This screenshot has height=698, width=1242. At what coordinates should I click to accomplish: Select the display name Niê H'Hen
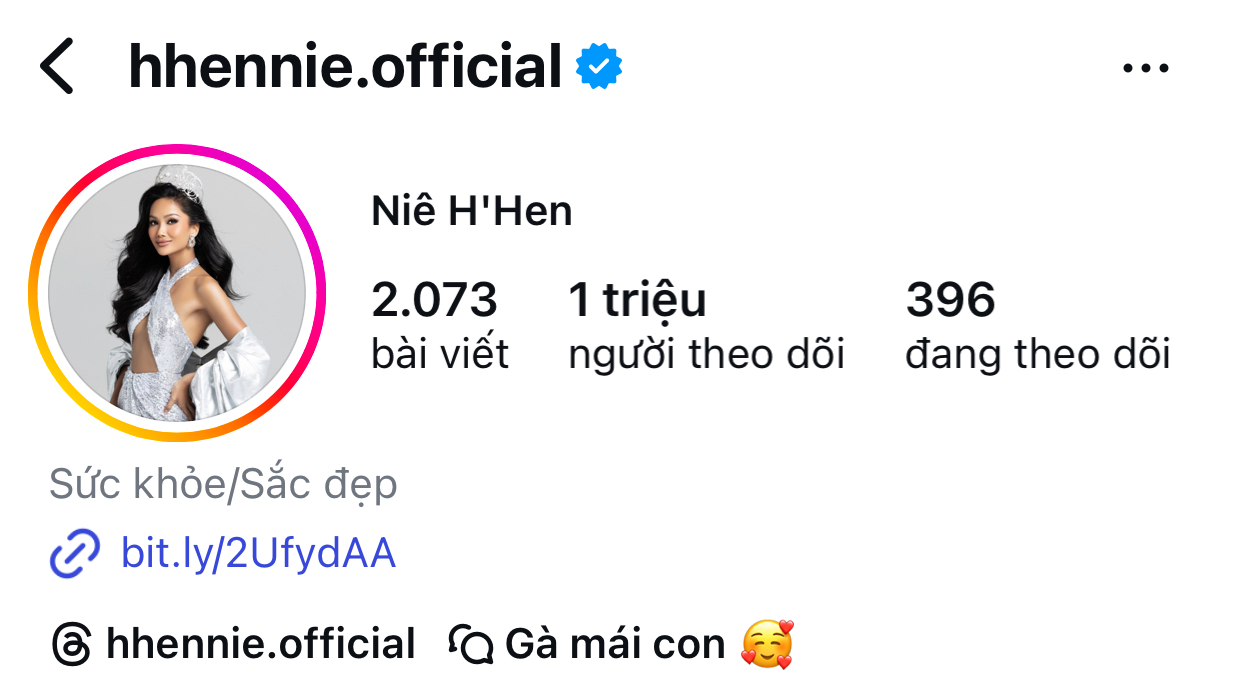[469, 210]
